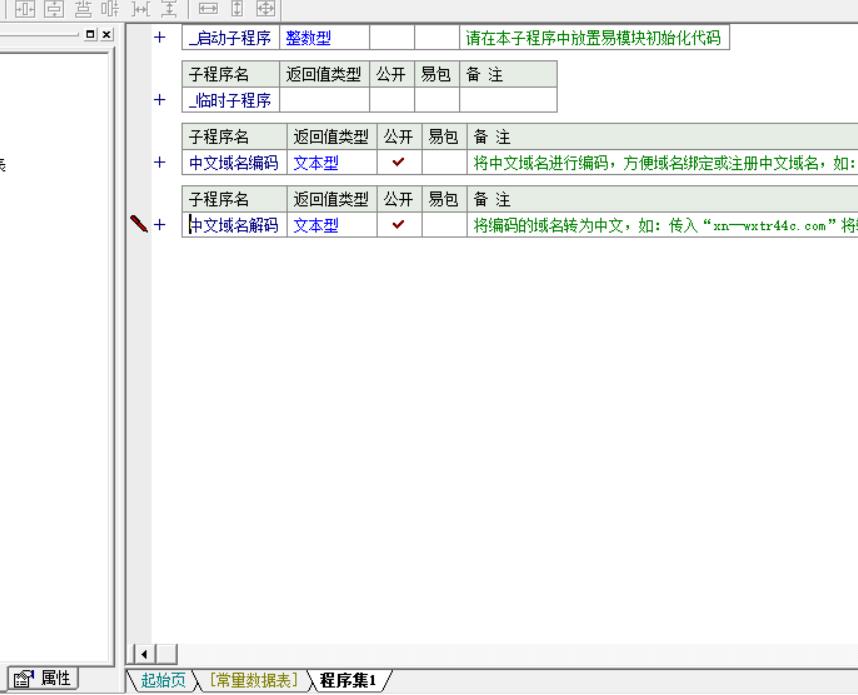Float the left side panel with its square button

click(x=90, y=34)
